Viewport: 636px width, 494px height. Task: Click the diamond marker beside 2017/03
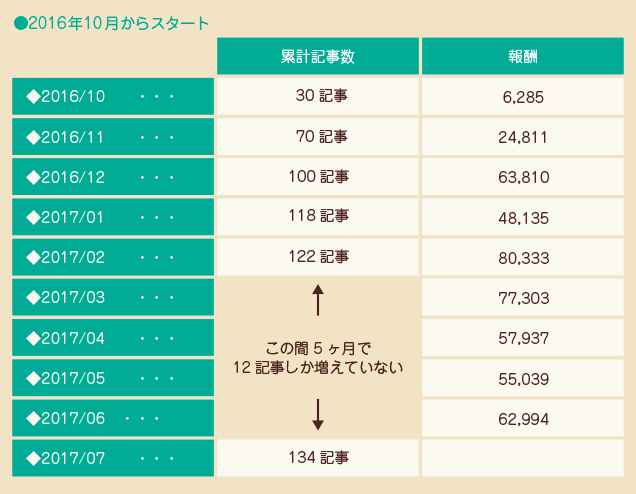[32, 298]
